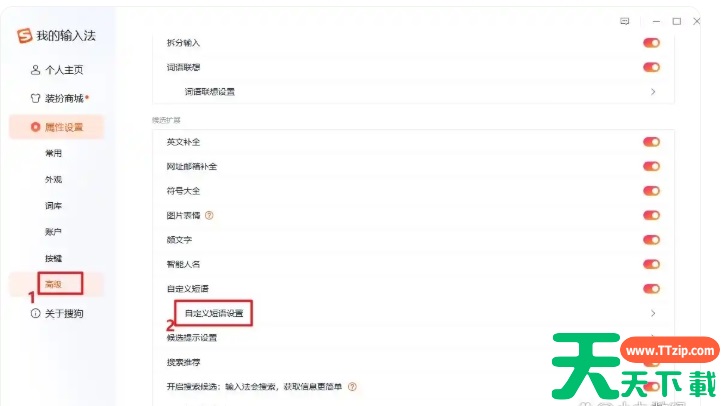The image size is (724, 406).
Task: Select the 属性设置 gear icon
Action: 35,127
